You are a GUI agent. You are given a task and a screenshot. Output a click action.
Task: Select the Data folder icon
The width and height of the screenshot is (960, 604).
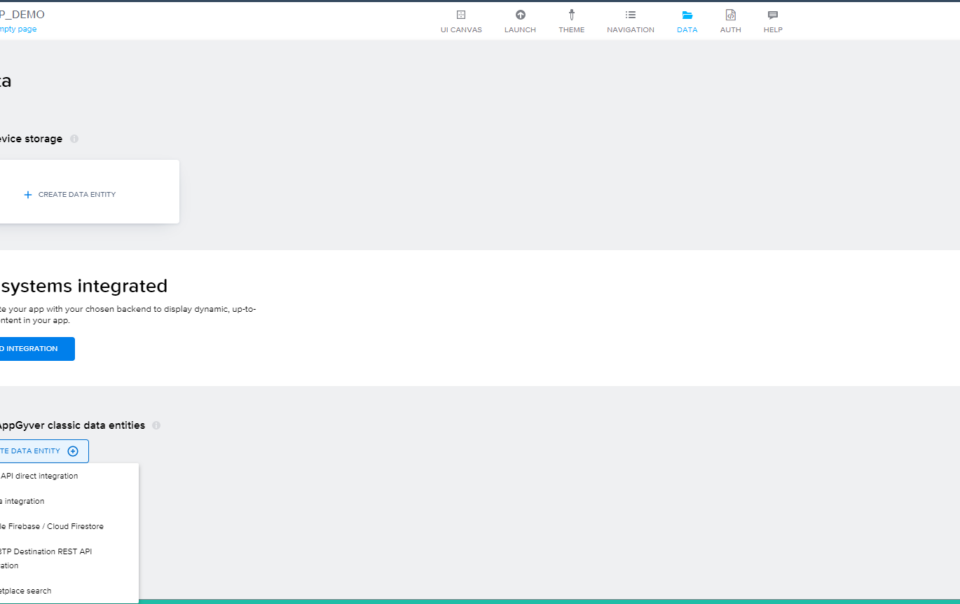687,15
